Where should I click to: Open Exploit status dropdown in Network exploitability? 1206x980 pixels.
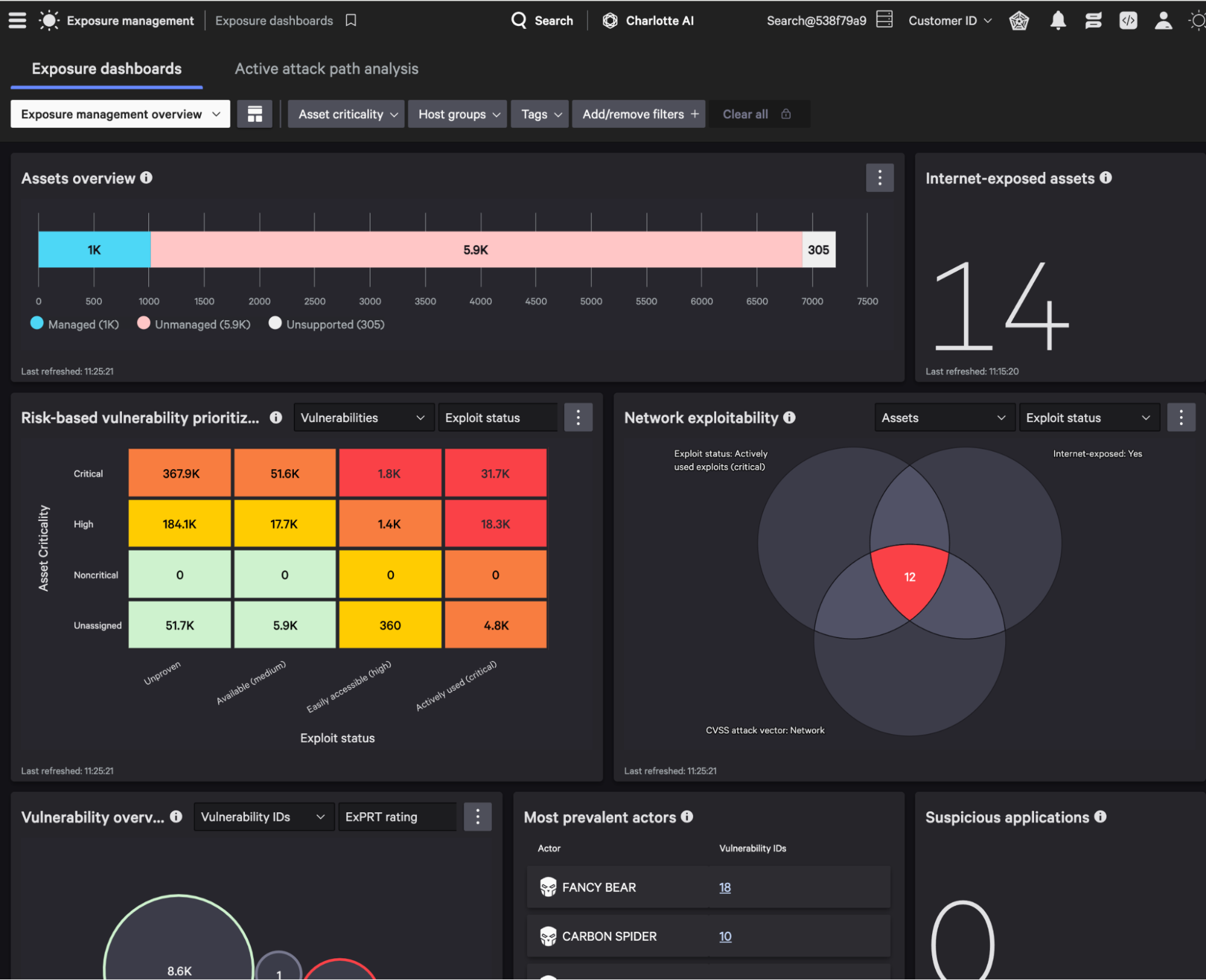[1089, 417]
